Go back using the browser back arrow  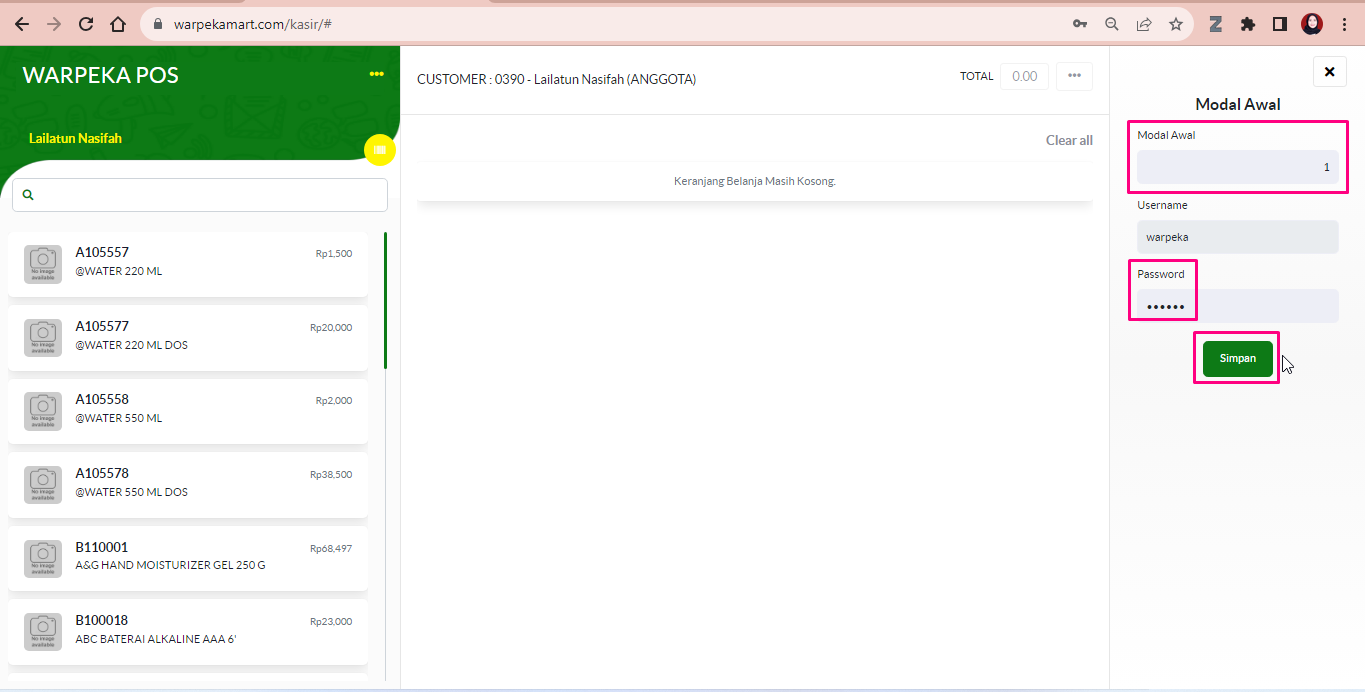coord(22,24)
